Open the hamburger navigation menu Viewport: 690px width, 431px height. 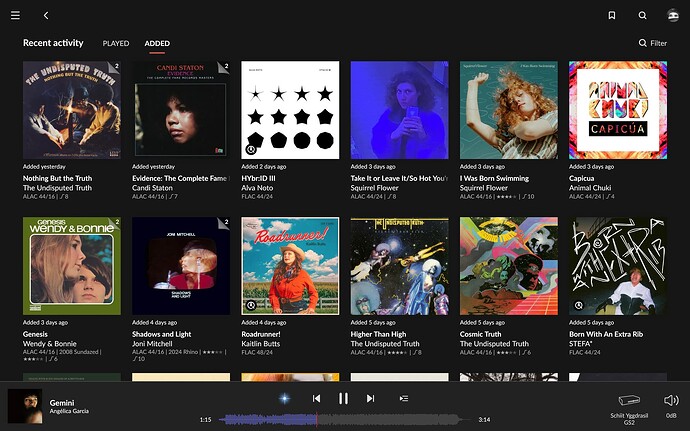pyautogui.click(x=15, y=15)
